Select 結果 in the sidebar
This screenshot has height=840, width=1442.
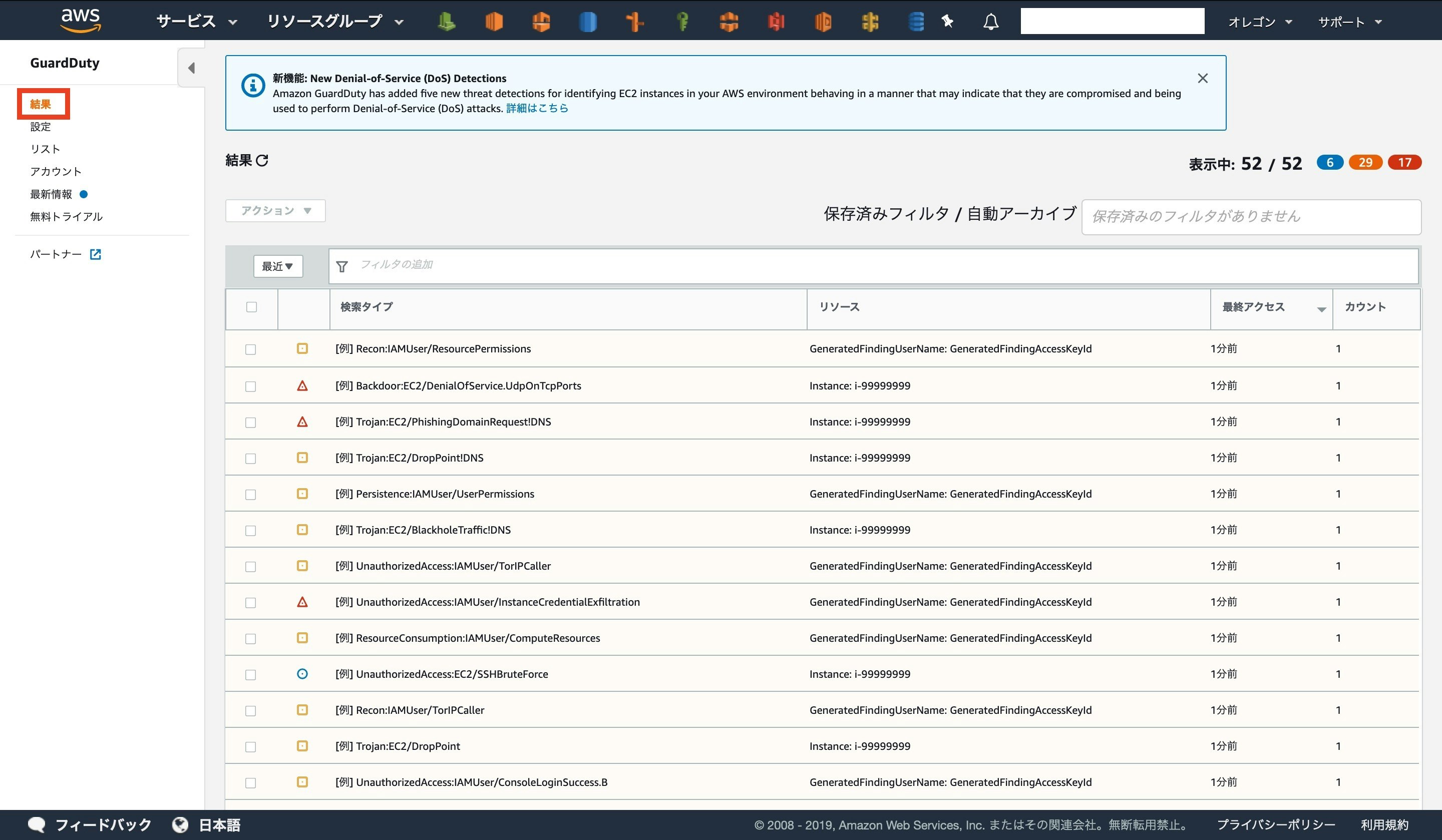pos(41,104)
